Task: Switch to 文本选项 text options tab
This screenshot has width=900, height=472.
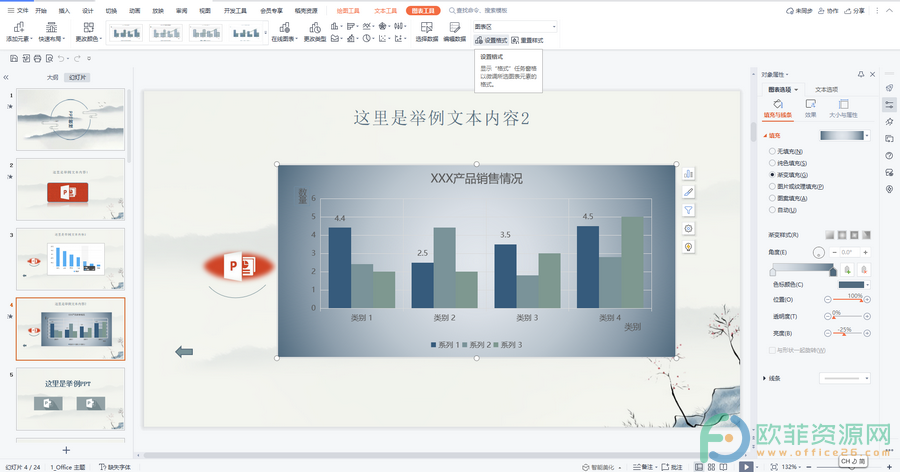Action: coord(827,90)
